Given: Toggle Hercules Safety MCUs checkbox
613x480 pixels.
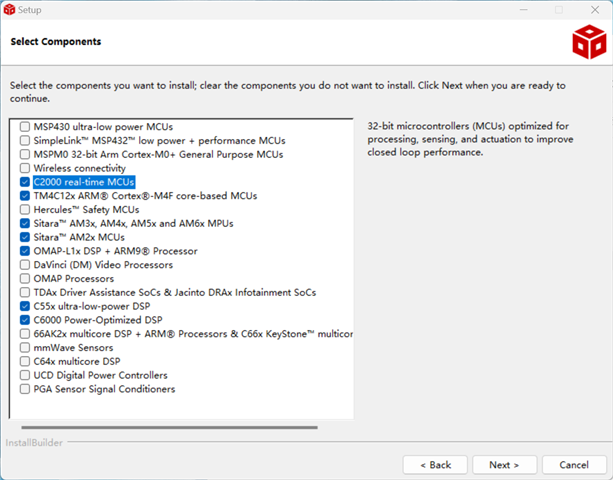Looking at the screenshot, I should pyautogui.click(x=25, y=210).
